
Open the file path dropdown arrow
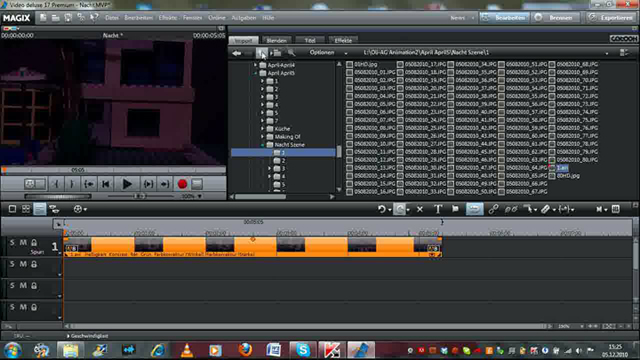607,53
